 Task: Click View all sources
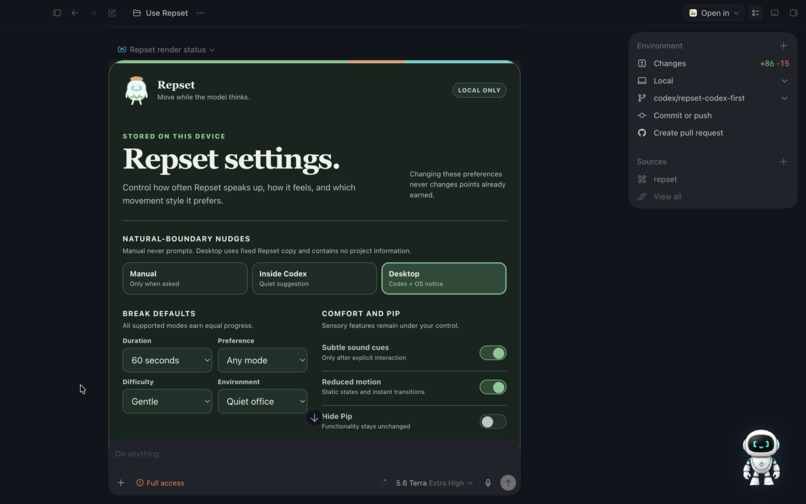tap(667, 196)
